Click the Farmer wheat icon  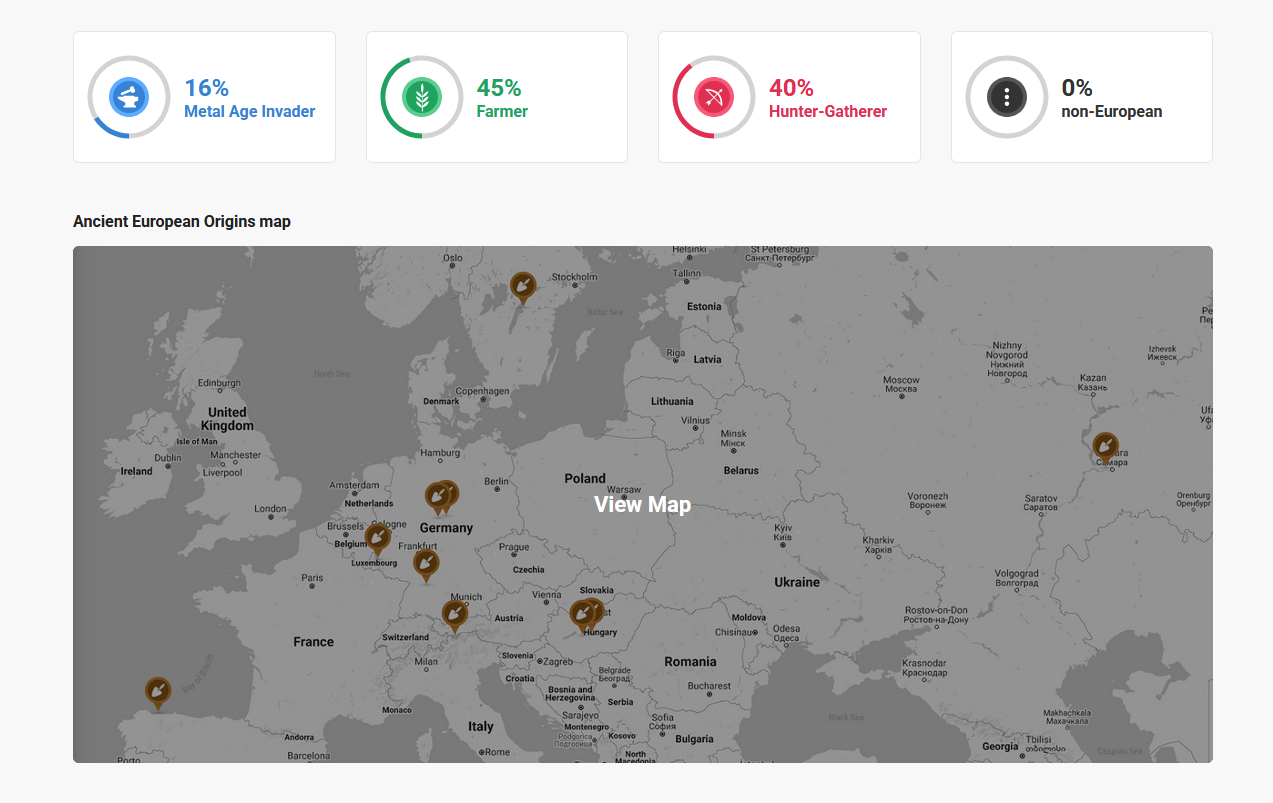pyautogui.click(x=421, y=97)
